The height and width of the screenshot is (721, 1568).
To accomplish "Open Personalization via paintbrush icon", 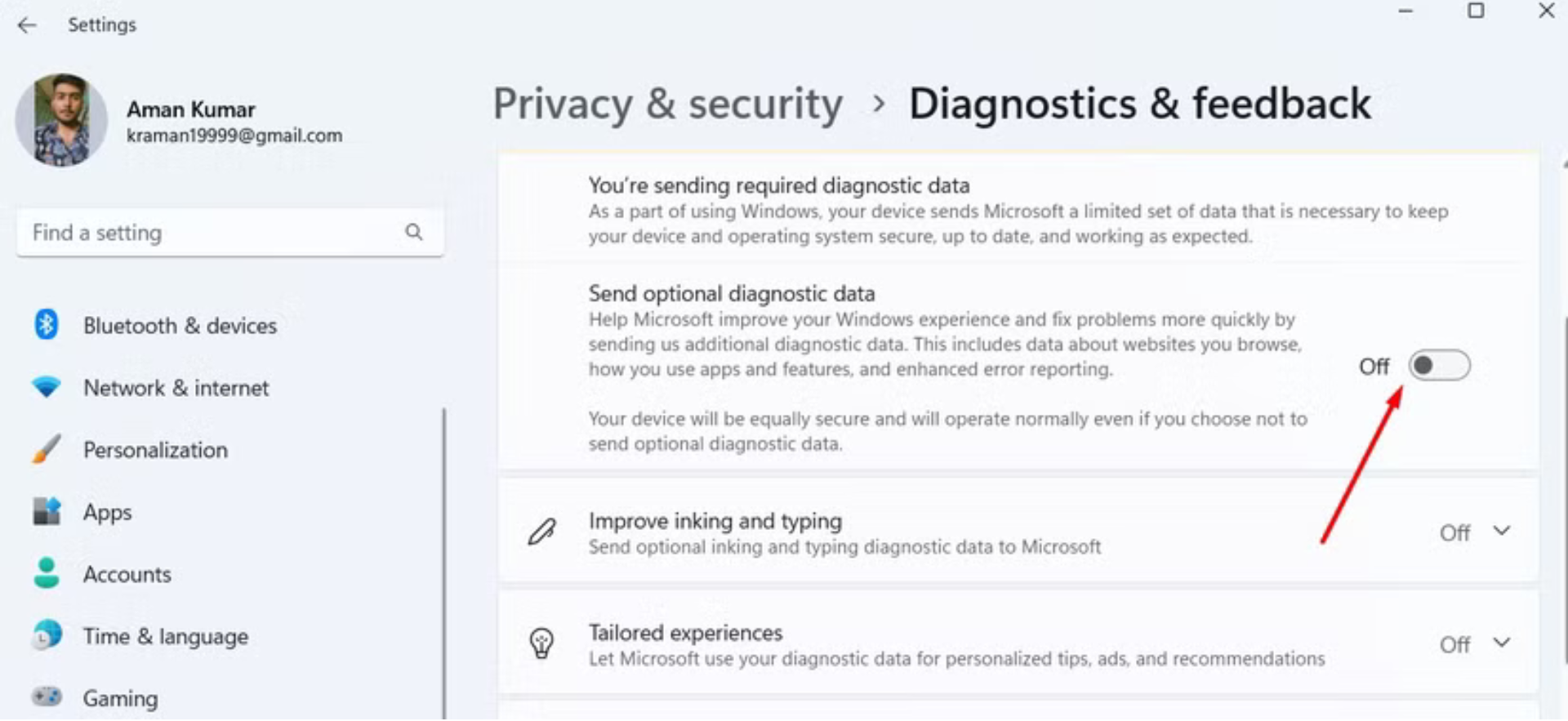I will (x=47, y=449).
